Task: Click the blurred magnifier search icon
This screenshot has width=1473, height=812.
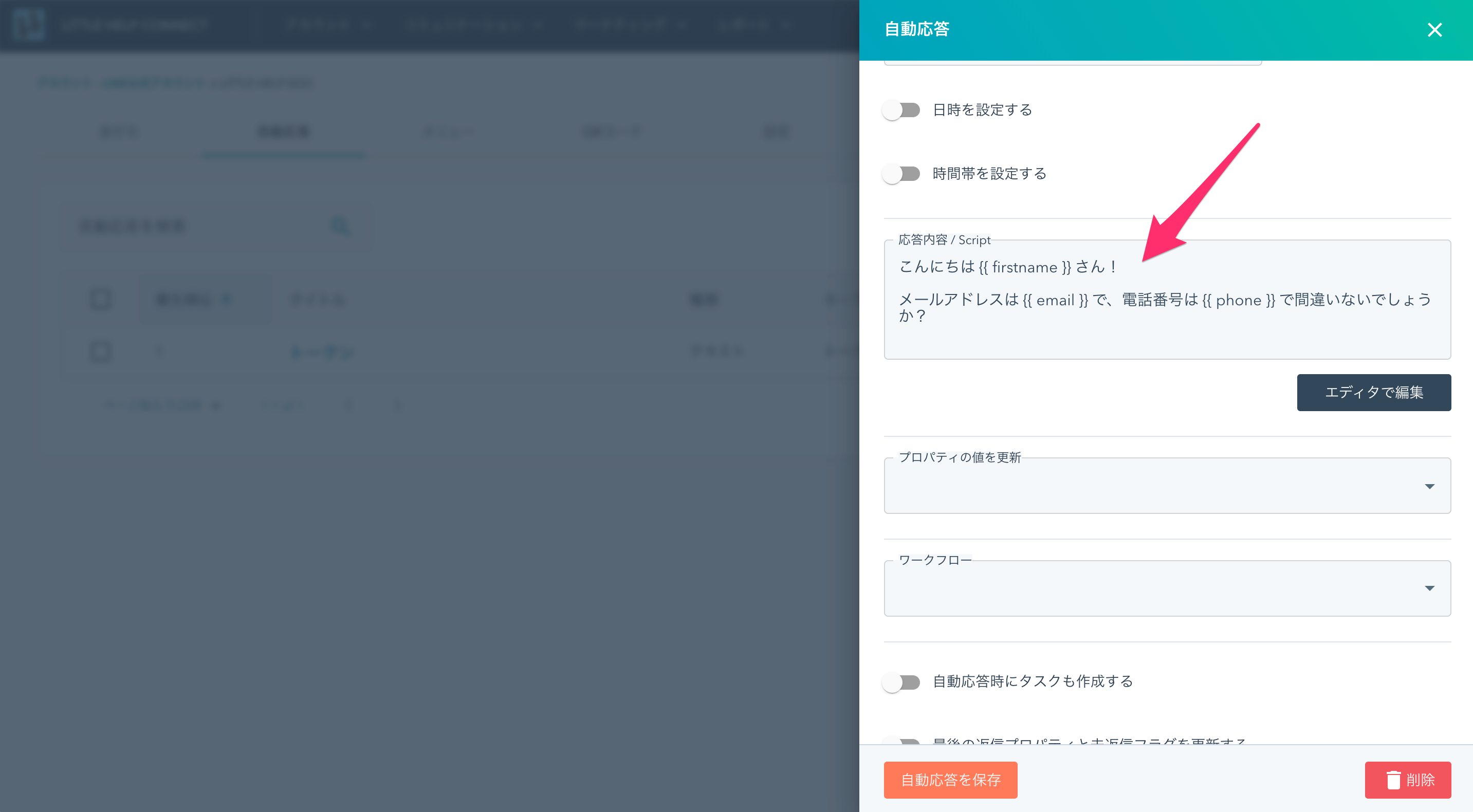Action: 340,226
